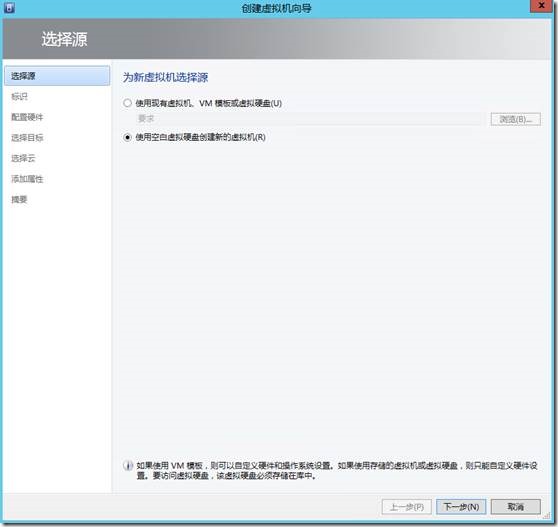This screenshot has height=527, width=558.
Task: Click the resize grip at window corner
Action: [x=547, y=516]
